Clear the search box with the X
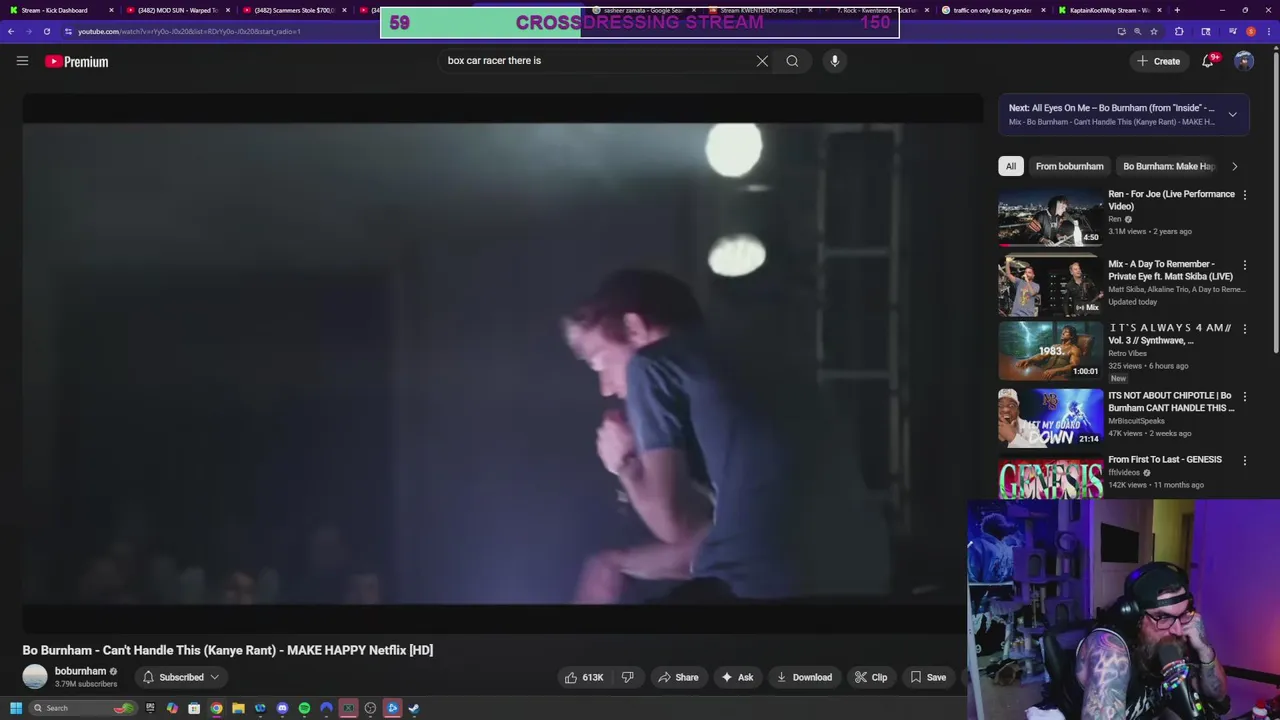The height and width of the screenshot is (720, 1280). [762, 61]
